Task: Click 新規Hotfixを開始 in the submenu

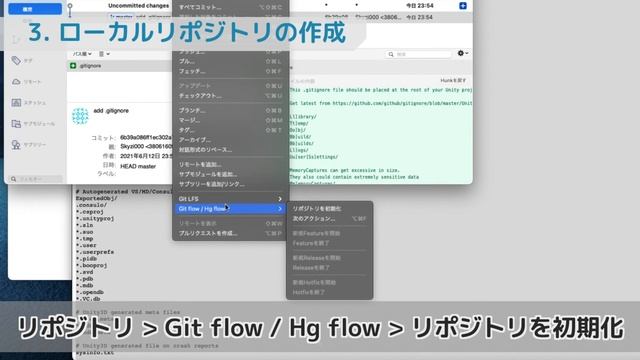Action: (x=329, y=282)
